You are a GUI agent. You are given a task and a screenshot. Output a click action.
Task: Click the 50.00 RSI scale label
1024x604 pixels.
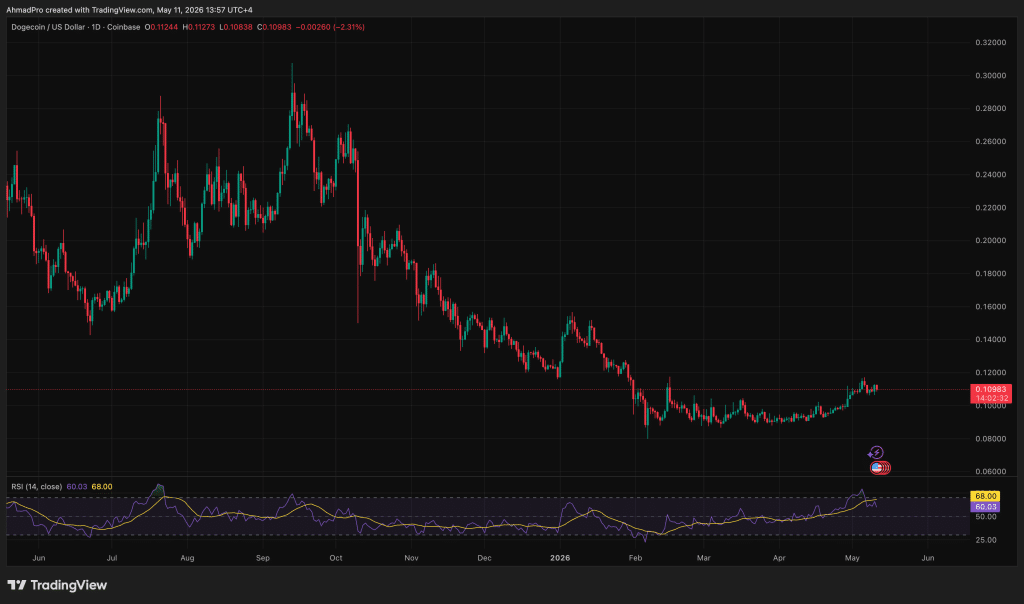click(986, 517)
